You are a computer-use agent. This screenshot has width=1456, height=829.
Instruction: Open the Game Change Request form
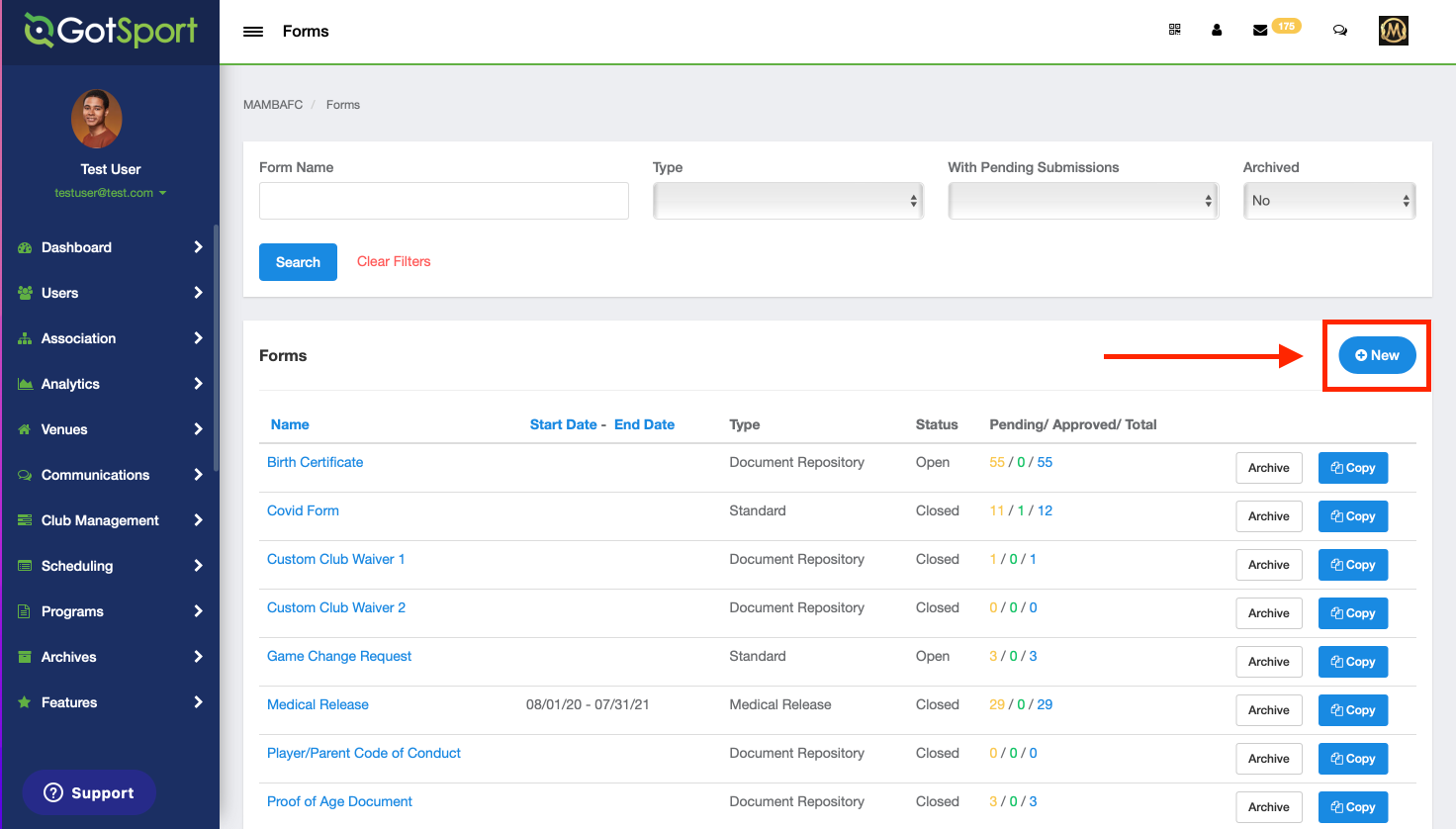pyautogui.click(x=339, y=656)
